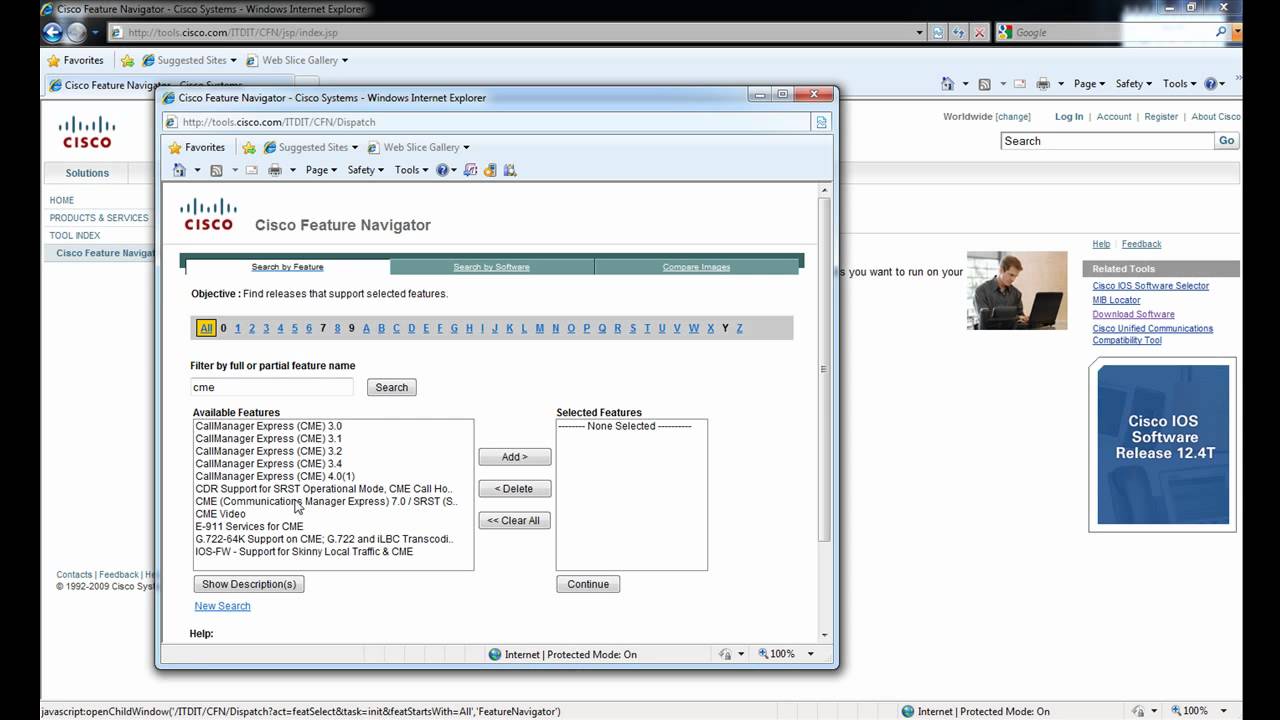The width and height of the screenshot is (1280, 720).
Task: Click last icon in popup command toolbar
Action: pos(510,170)
